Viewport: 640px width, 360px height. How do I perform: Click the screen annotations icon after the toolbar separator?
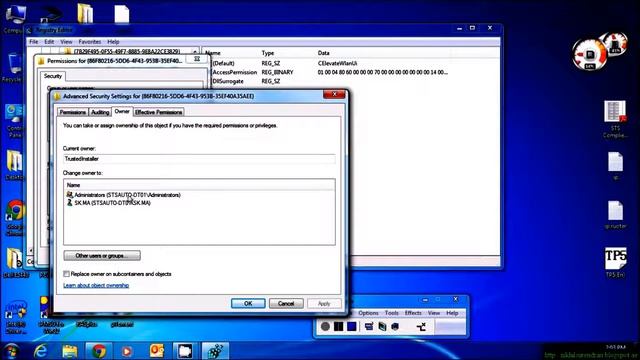(x=369, y=327)
